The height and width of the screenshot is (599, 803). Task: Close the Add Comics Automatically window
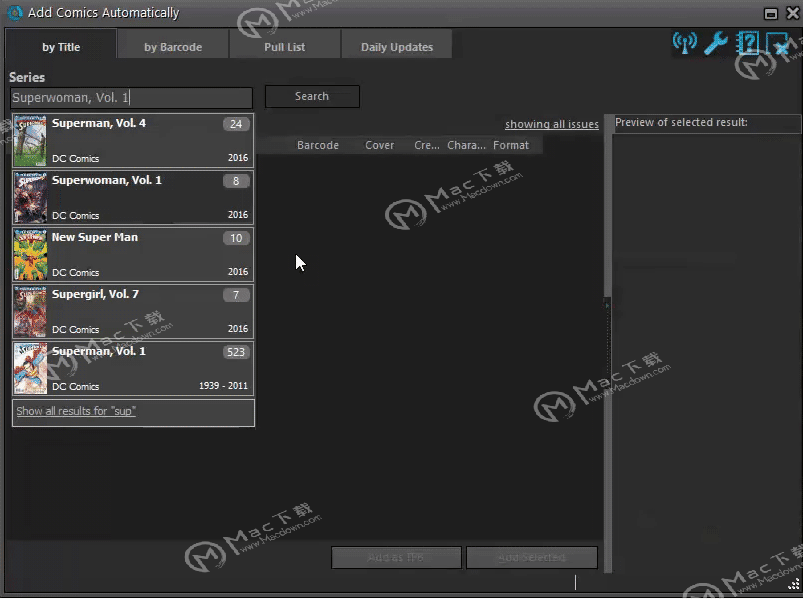792,13
